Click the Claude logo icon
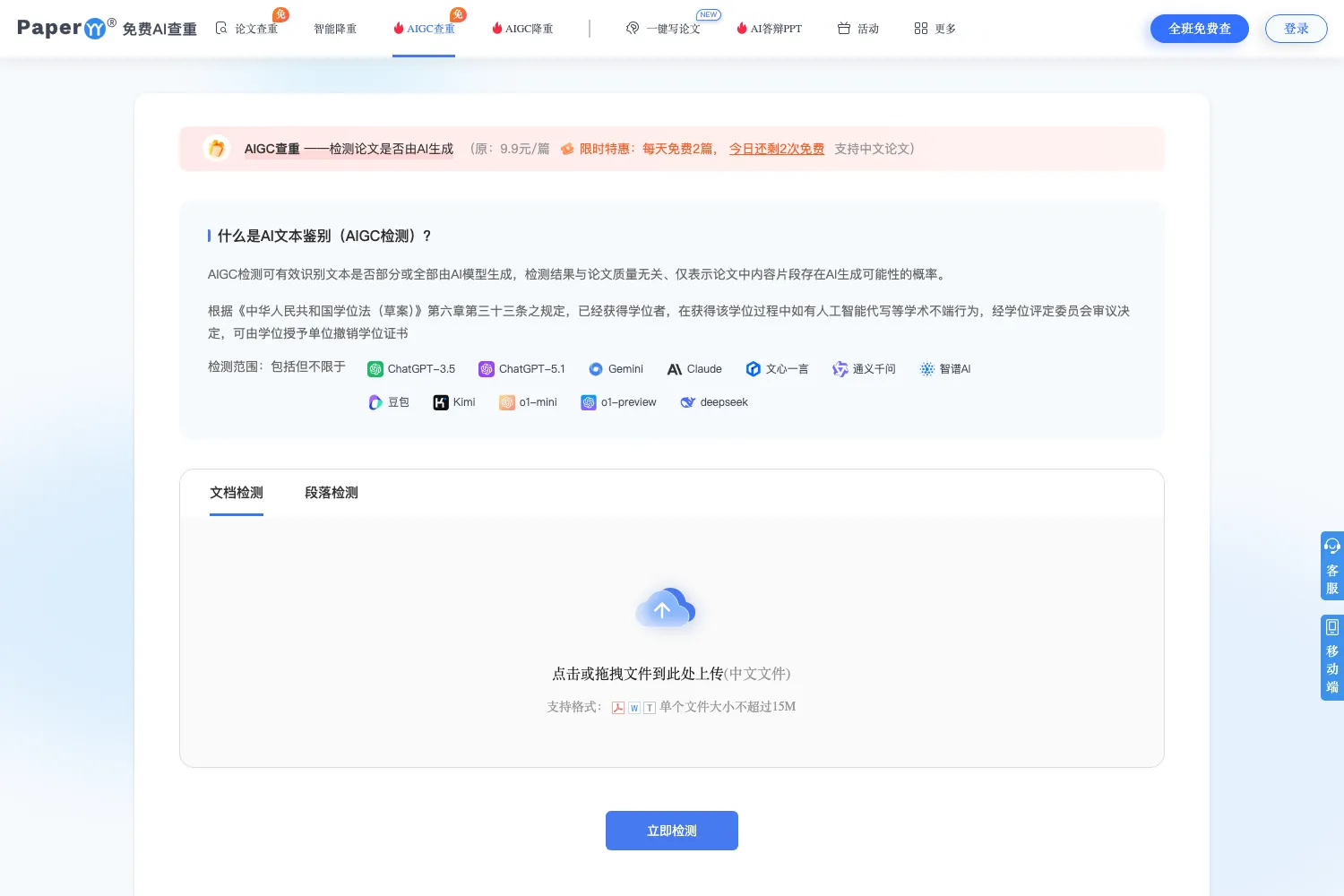This screenshot has height=896, width=1344. click(x=675, y=369)
